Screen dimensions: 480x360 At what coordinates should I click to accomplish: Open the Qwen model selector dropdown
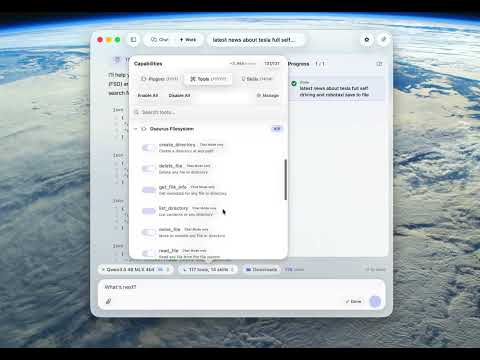click(x=136, y=269)
